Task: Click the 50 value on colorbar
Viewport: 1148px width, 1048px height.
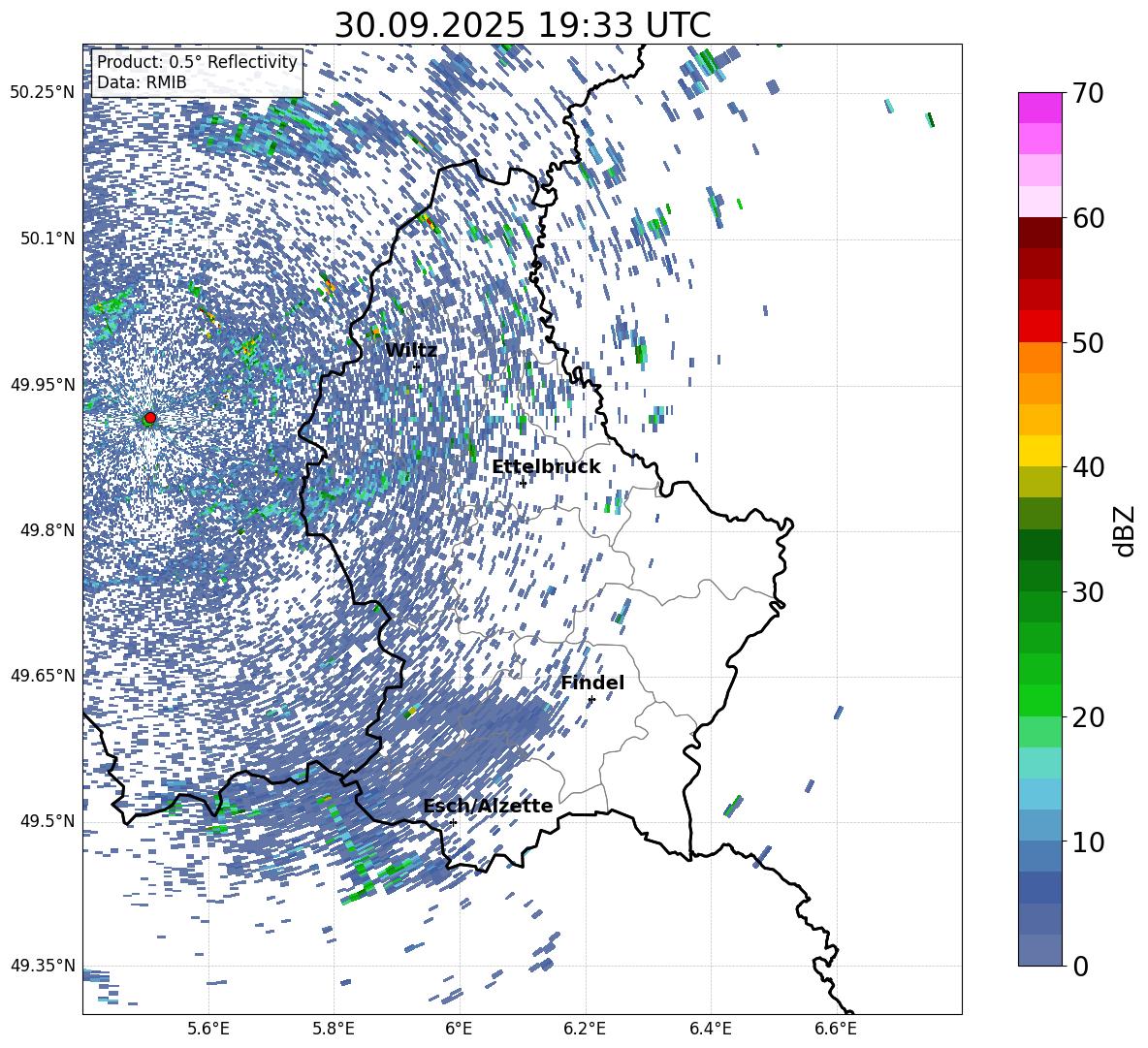Action: 1088,343
